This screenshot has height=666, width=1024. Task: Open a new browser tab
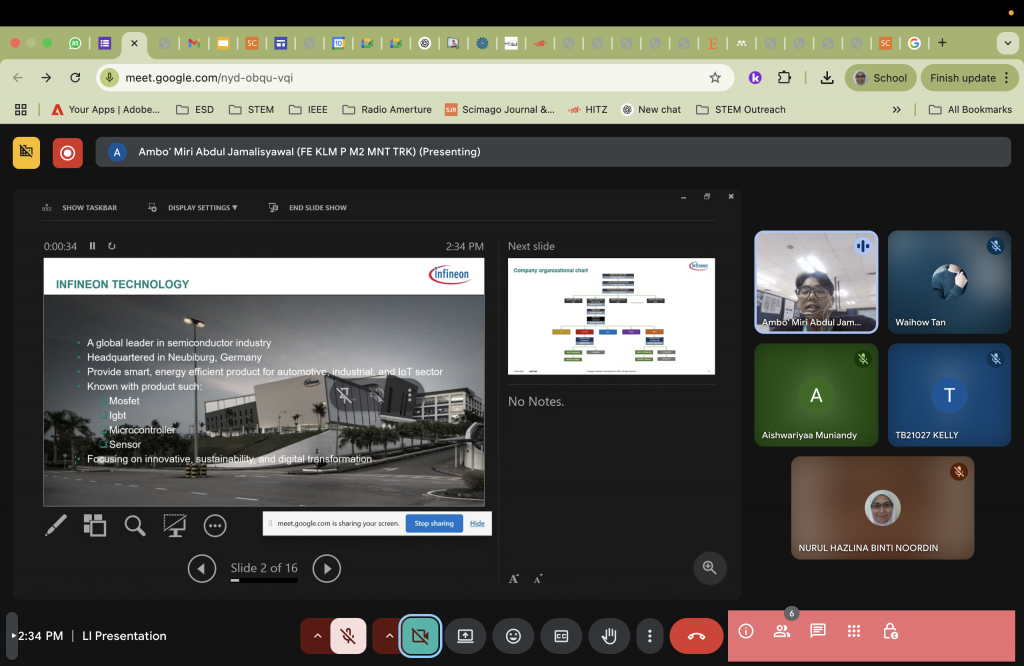pyautogui.click(x=942, y=43)
